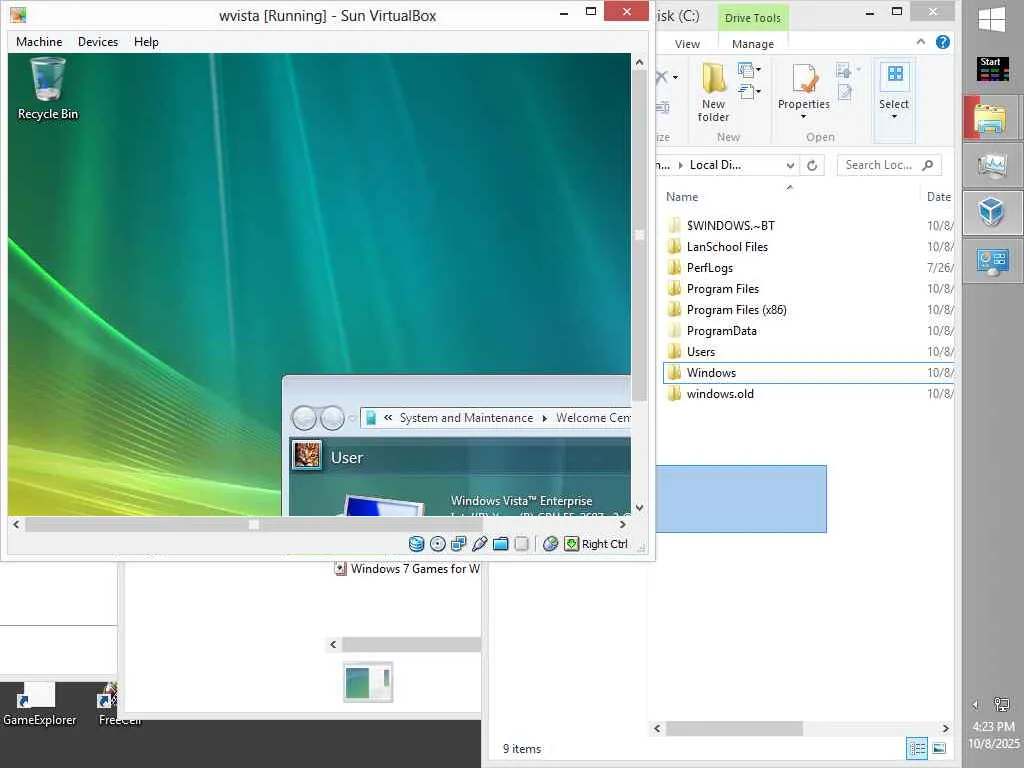Click the Refresh button beside address bar
1024x768 pixels.
(812, 165)
